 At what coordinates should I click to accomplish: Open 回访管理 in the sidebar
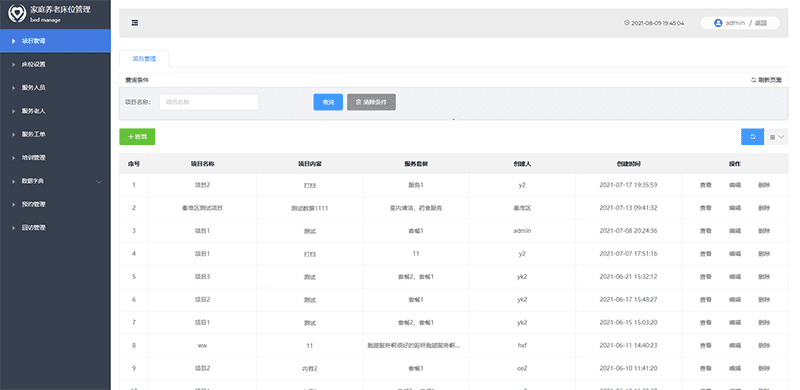click(55, 228)
